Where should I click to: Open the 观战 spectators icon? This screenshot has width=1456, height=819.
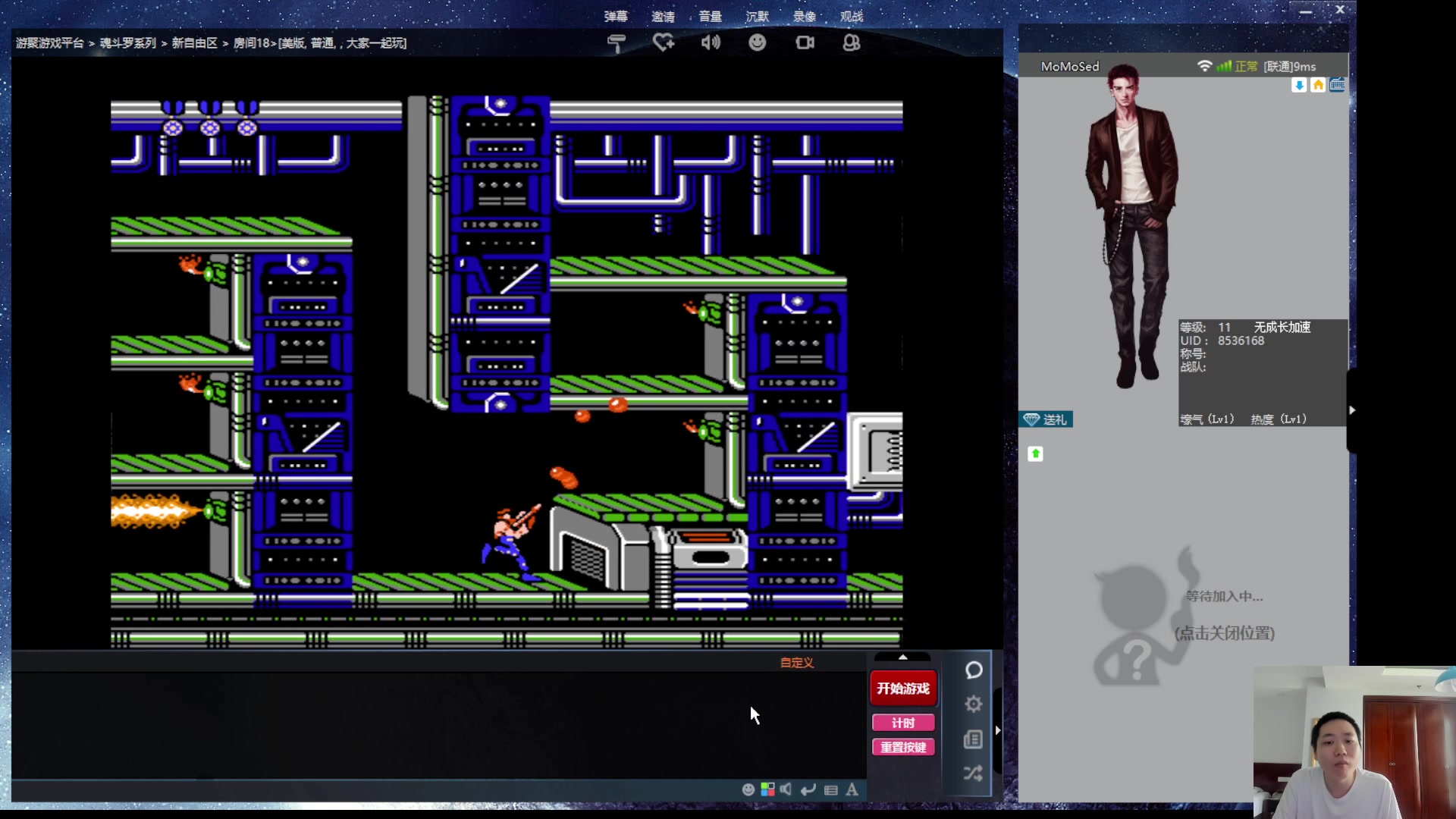pyautogui.click(x=852, y=43)
